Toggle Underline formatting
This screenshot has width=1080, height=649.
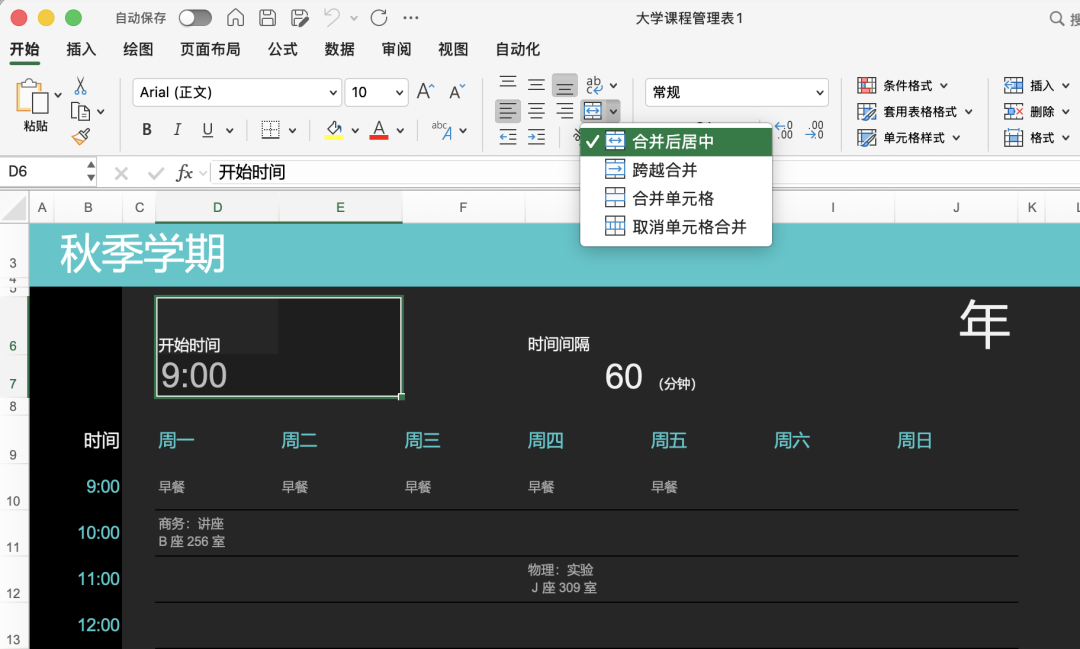coord(207,130)
